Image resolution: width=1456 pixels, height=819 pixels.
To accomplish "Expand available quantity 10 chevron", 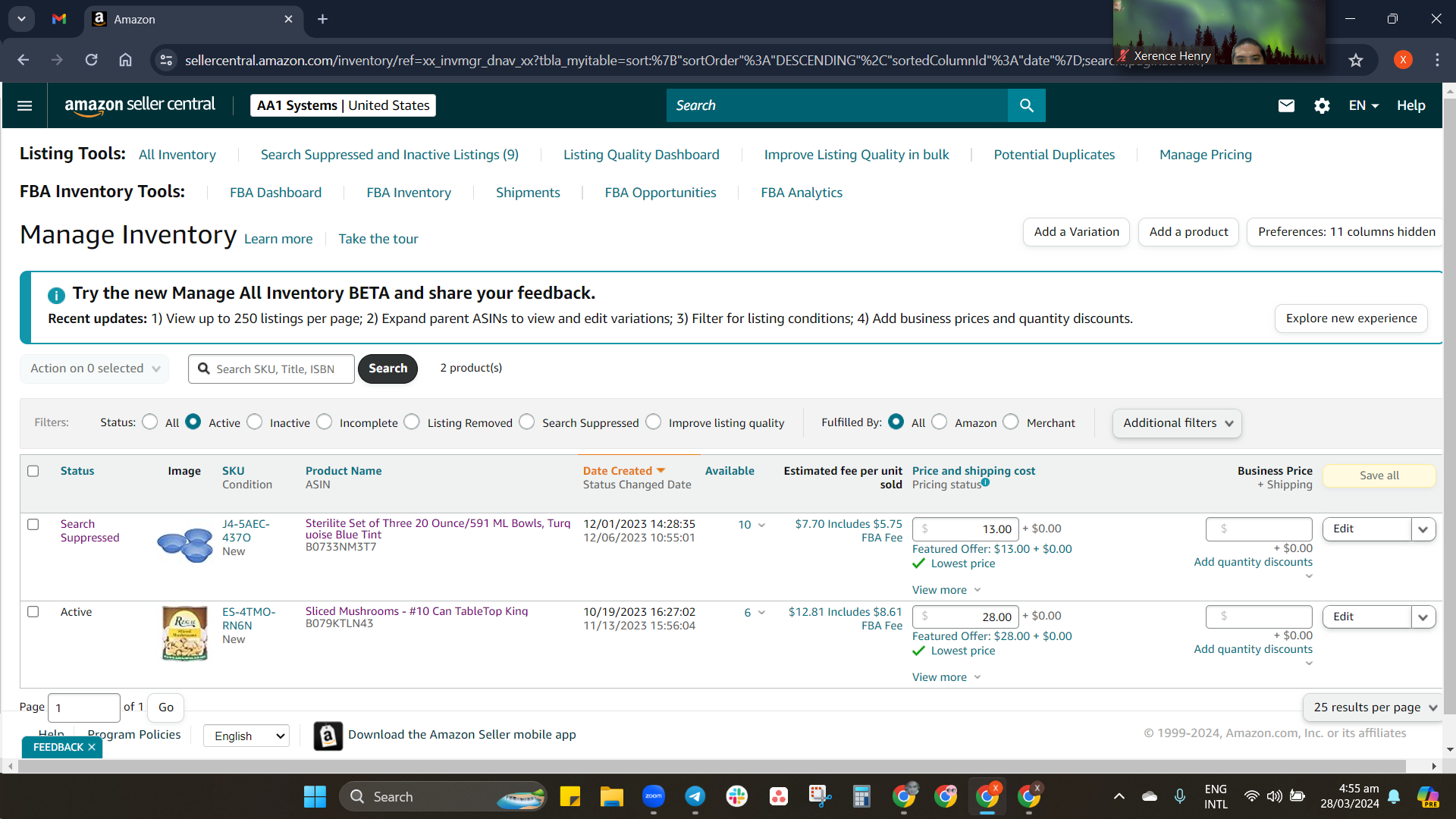I will (x=761, y=525).
